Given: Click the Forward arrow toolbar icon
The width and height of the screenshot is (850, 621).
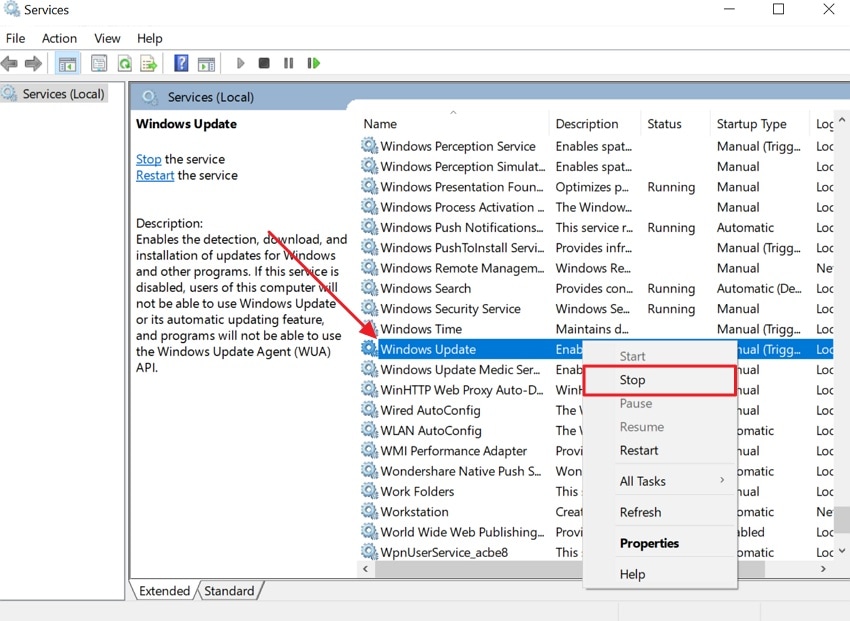Looking at the screenshot, I should pyautogui.click(x=33, y=63).
